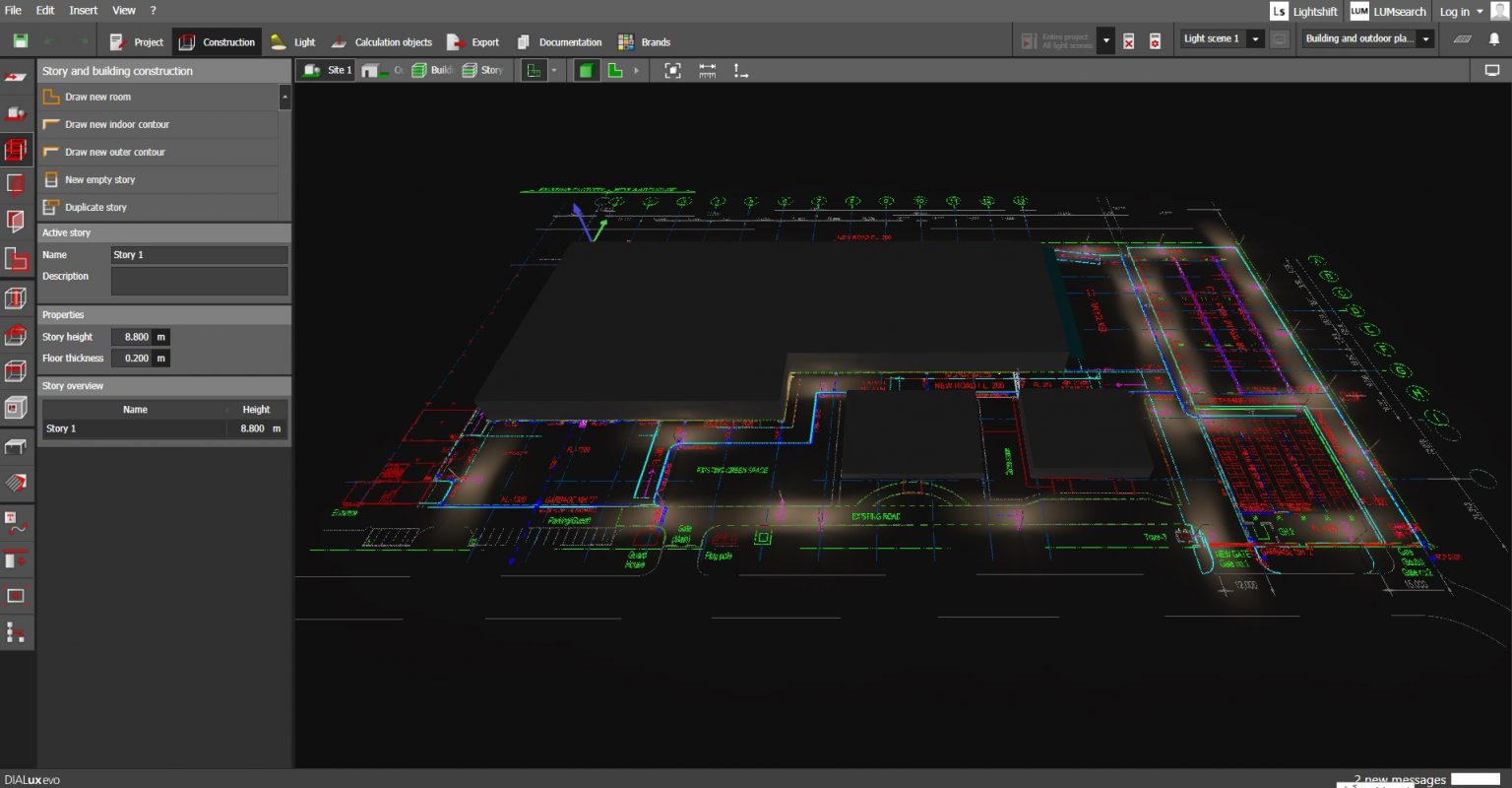Open the Light scene 1 dropdown
Viewport: 1512px width, 788px height.
1255,37
